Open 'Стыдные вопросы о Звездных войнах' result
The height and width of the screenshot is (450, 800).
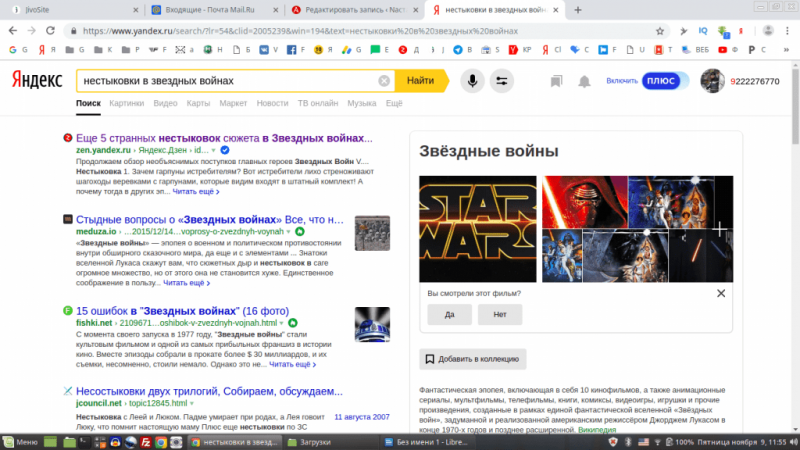coord(210,219)
